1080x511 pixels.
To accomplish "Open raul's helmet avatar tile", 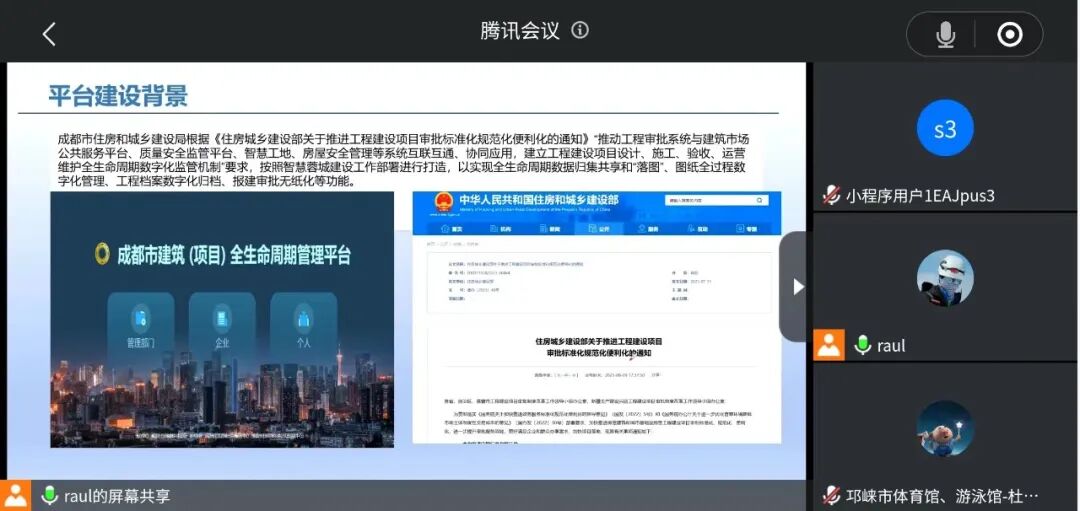I will tap(945, 278).
